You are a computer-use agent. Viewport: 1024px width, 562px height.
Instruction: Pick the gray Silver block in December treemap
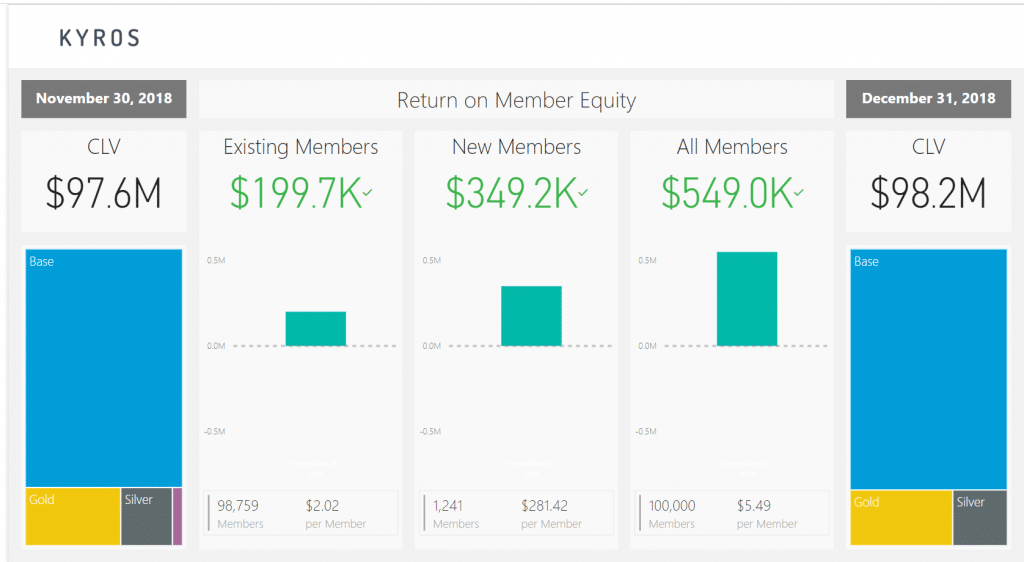[x=979, y=518]
